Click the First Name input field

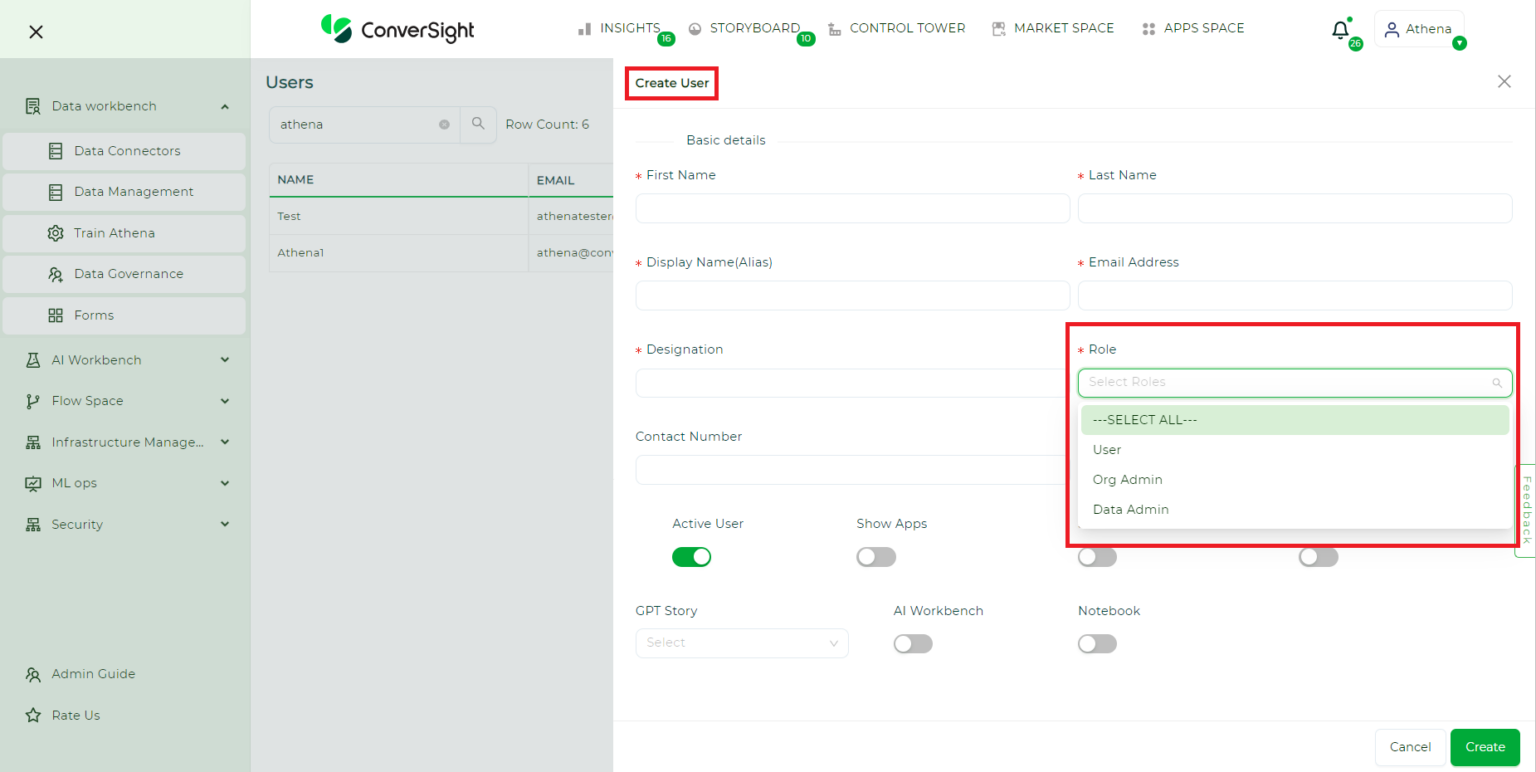853,208
